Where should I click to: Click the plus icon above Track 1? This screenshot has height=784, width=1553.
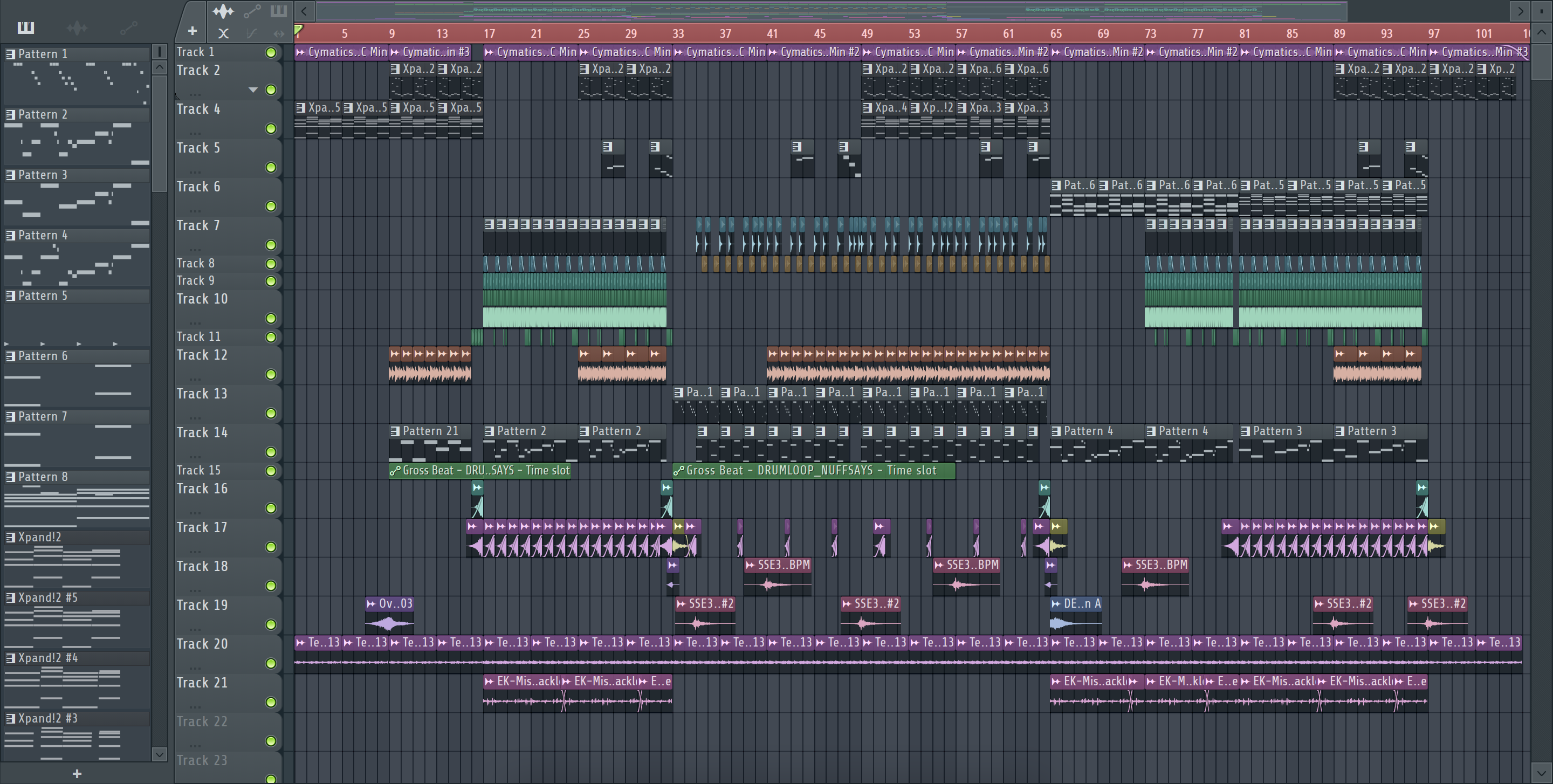pos(193,31)
